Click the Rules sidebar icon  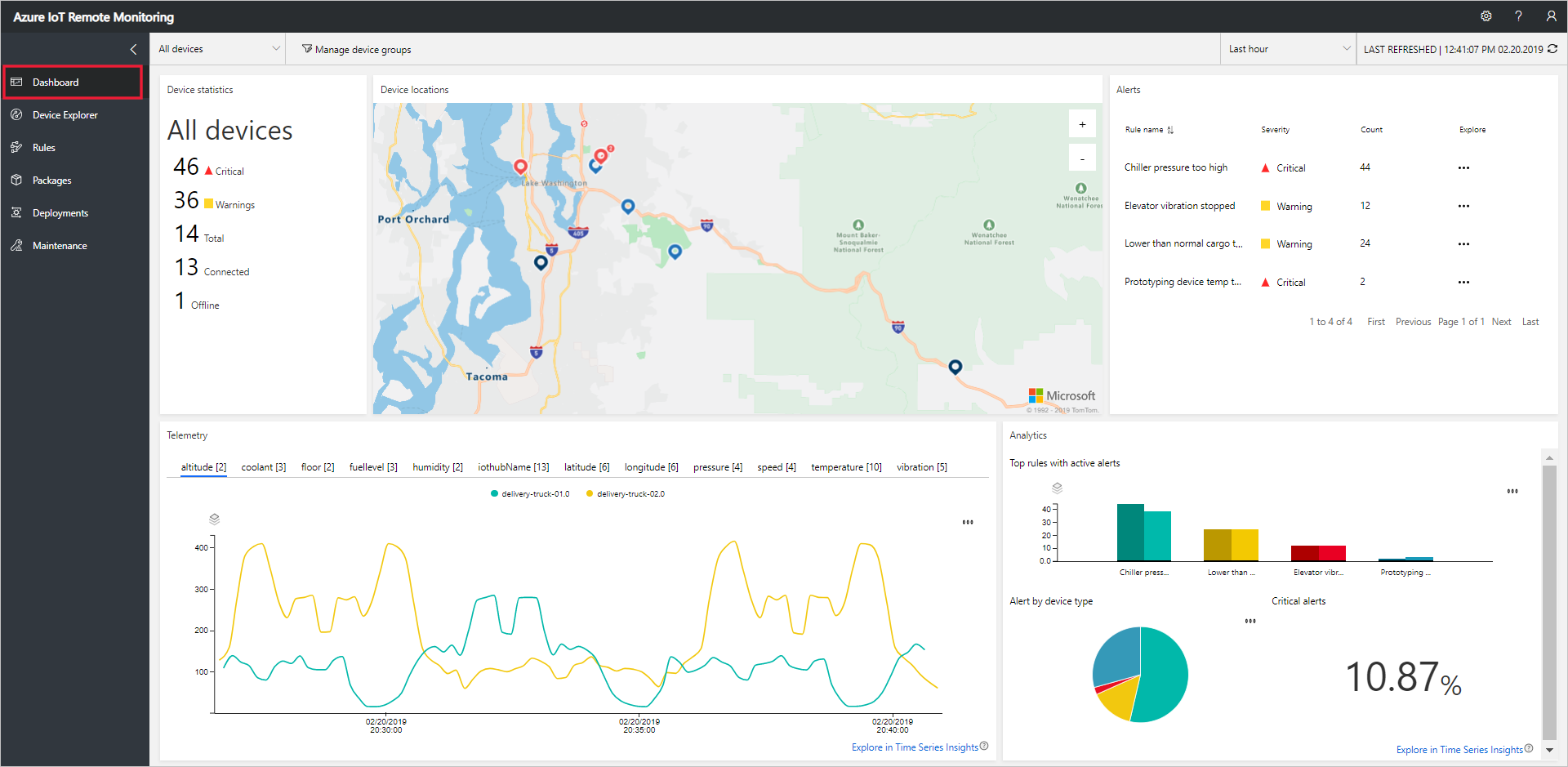point(16,148)
